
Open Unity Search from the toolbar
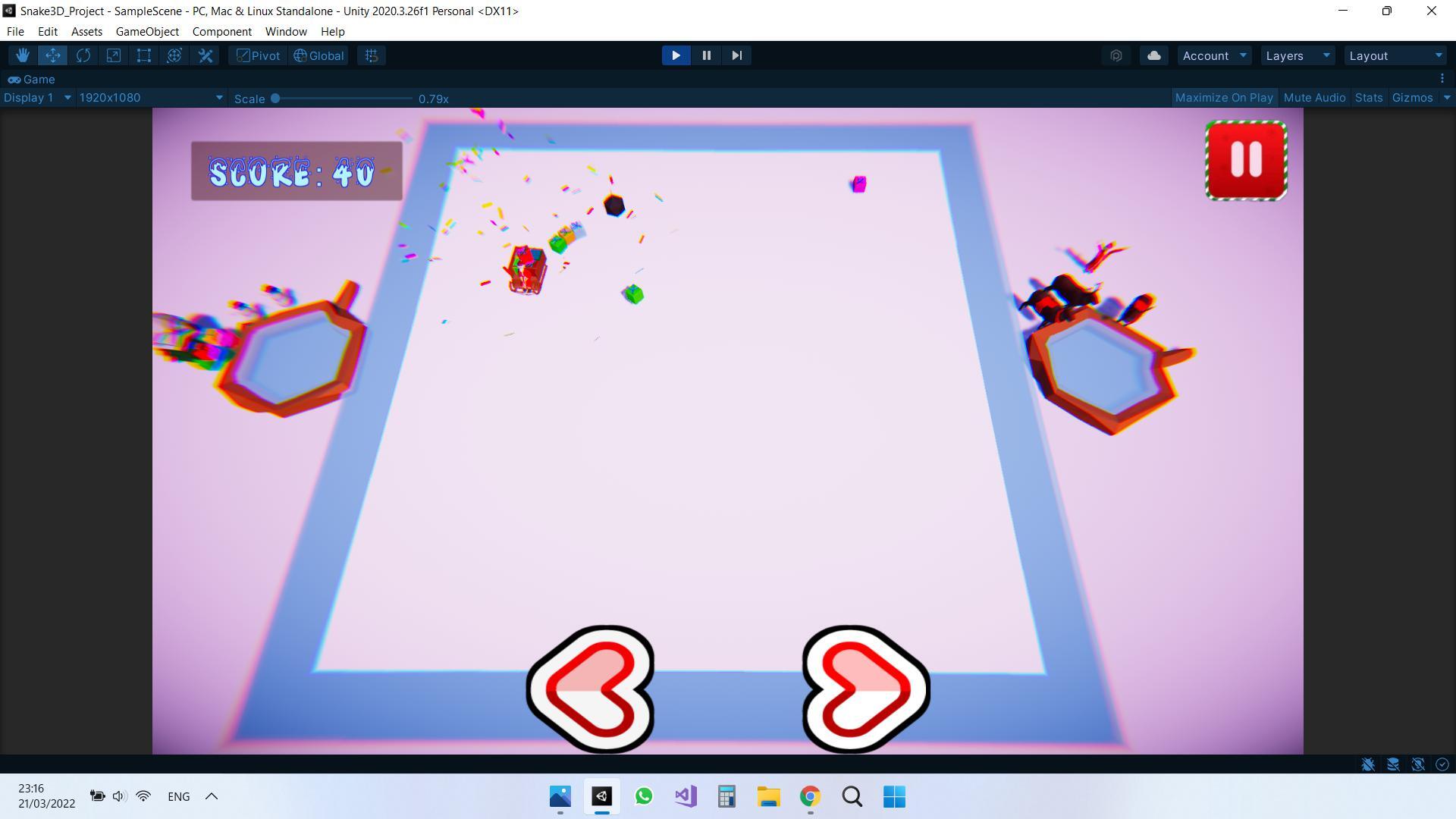point(1116,55)
